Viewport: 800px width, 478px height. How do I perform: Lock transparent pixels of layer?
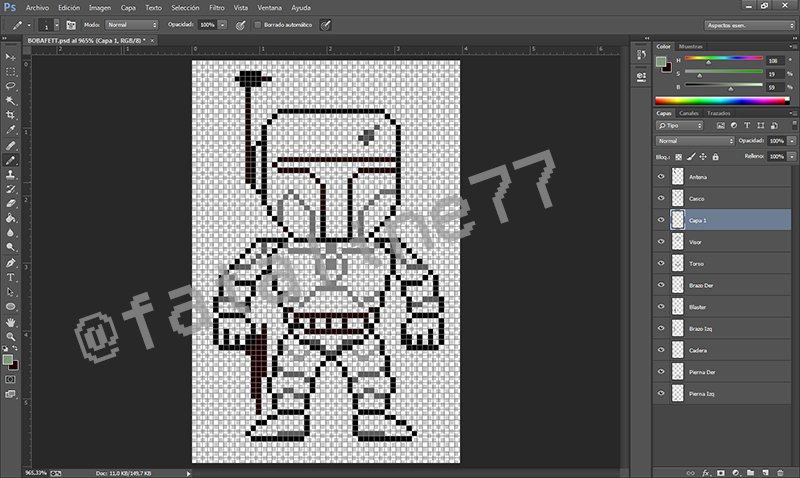[679, 157]
